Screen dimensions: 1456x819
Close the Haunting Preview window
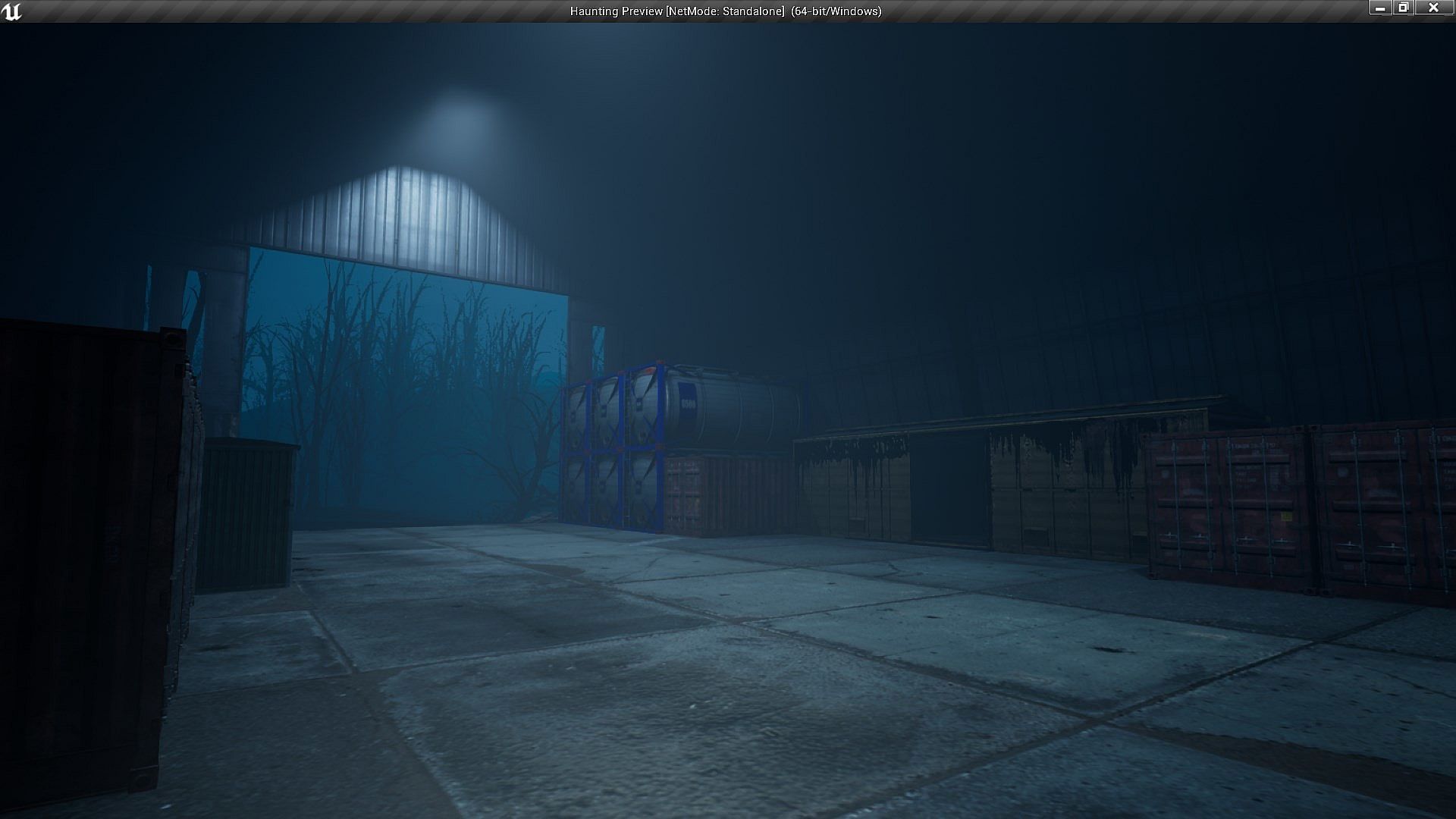coord(1432,8)
